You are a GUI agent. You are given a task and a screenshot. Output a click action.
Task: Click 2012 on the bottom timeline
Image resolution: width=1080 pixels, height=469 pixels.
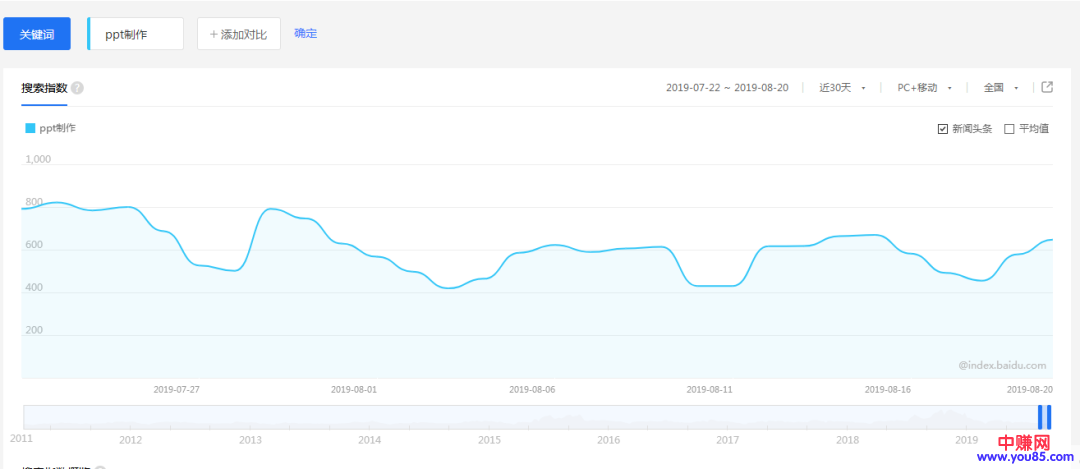tap(130, 440)
